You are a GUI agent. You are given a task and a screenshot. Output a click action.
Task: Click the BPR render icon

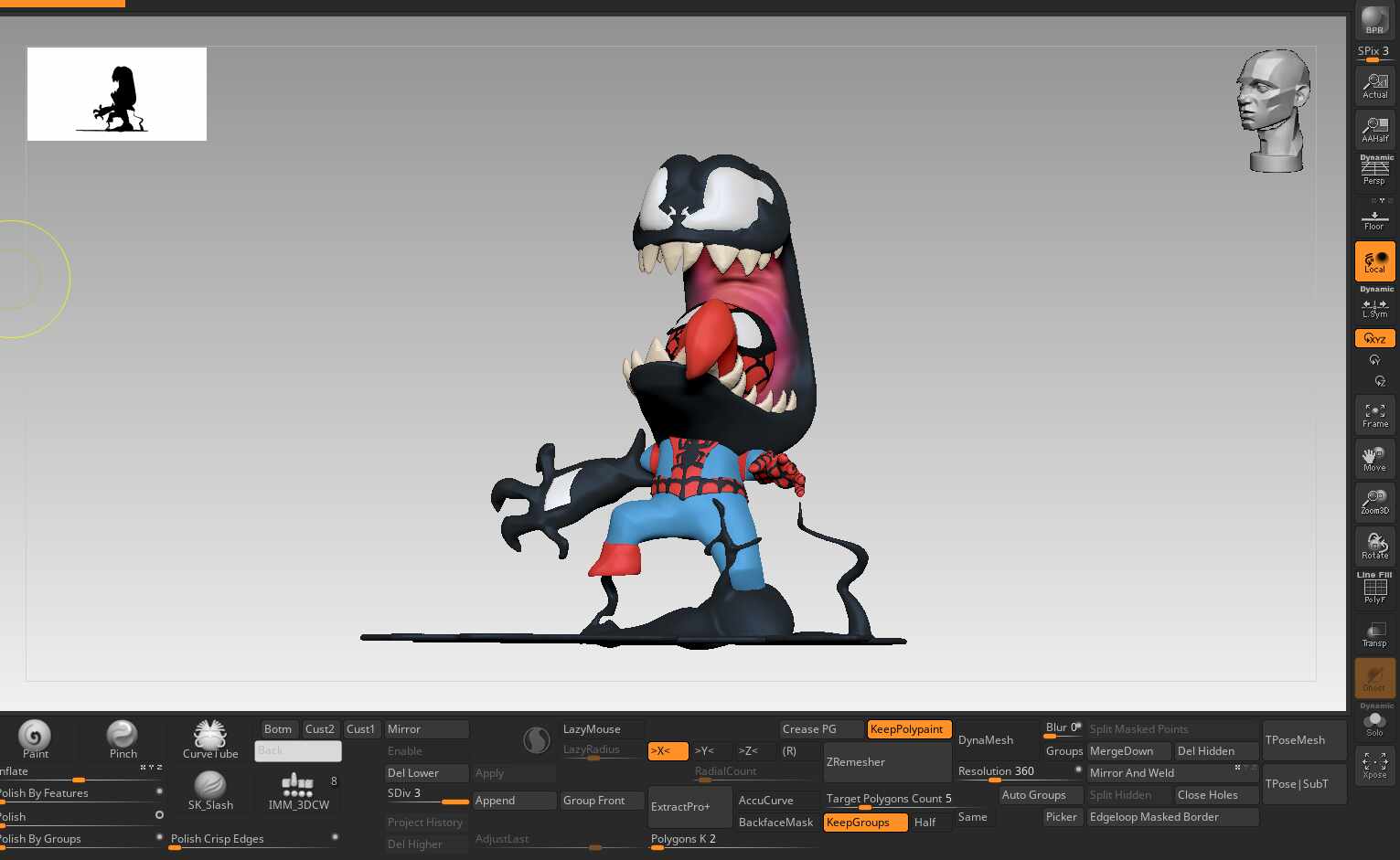1373,20
